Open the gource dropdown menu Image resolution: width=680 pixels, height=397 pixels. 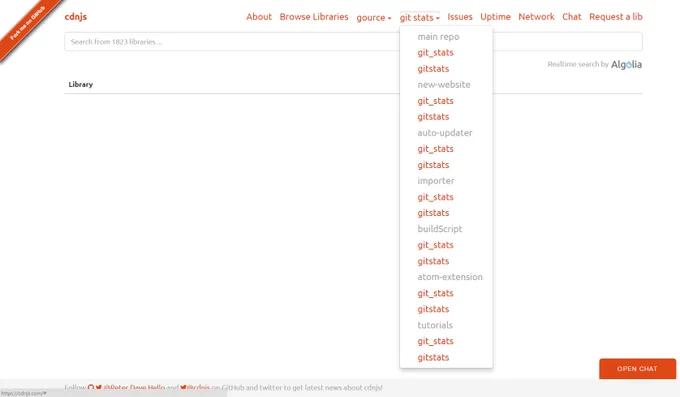pos(374,17)
